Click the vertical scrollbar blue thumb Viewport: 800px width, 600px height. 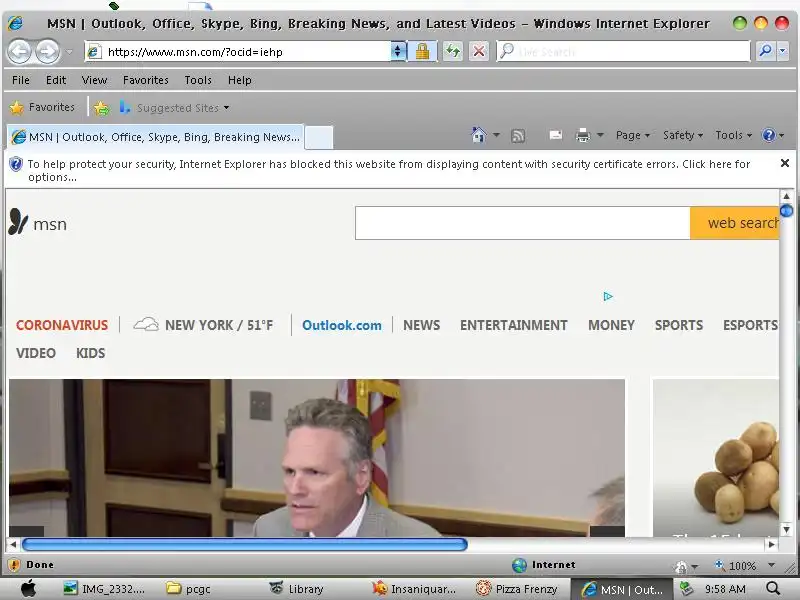tap(786, 210)
